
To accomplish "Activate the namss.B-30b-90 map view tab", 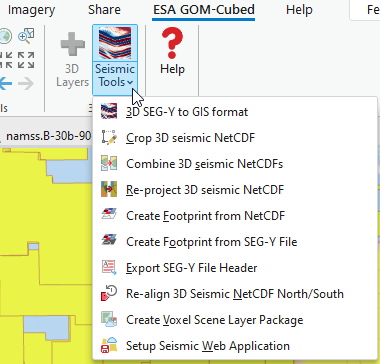I will pos(49,136).
